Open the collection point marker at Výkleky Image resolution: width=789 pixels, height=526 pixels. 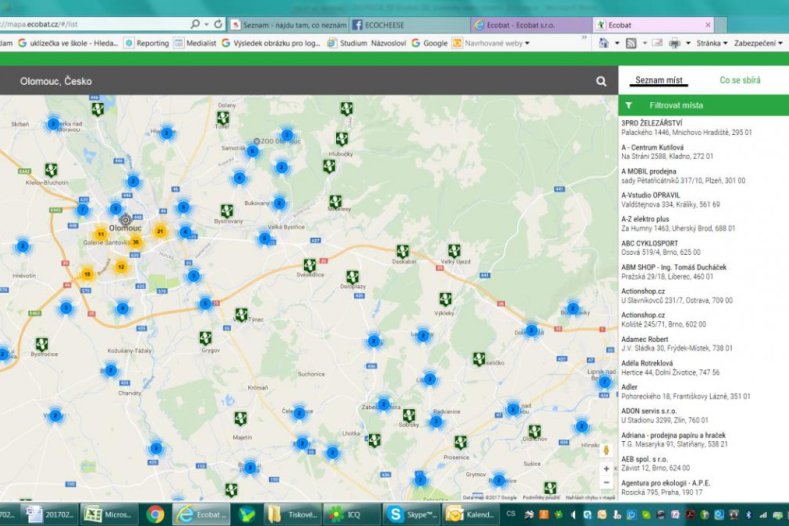click(445, 299)
